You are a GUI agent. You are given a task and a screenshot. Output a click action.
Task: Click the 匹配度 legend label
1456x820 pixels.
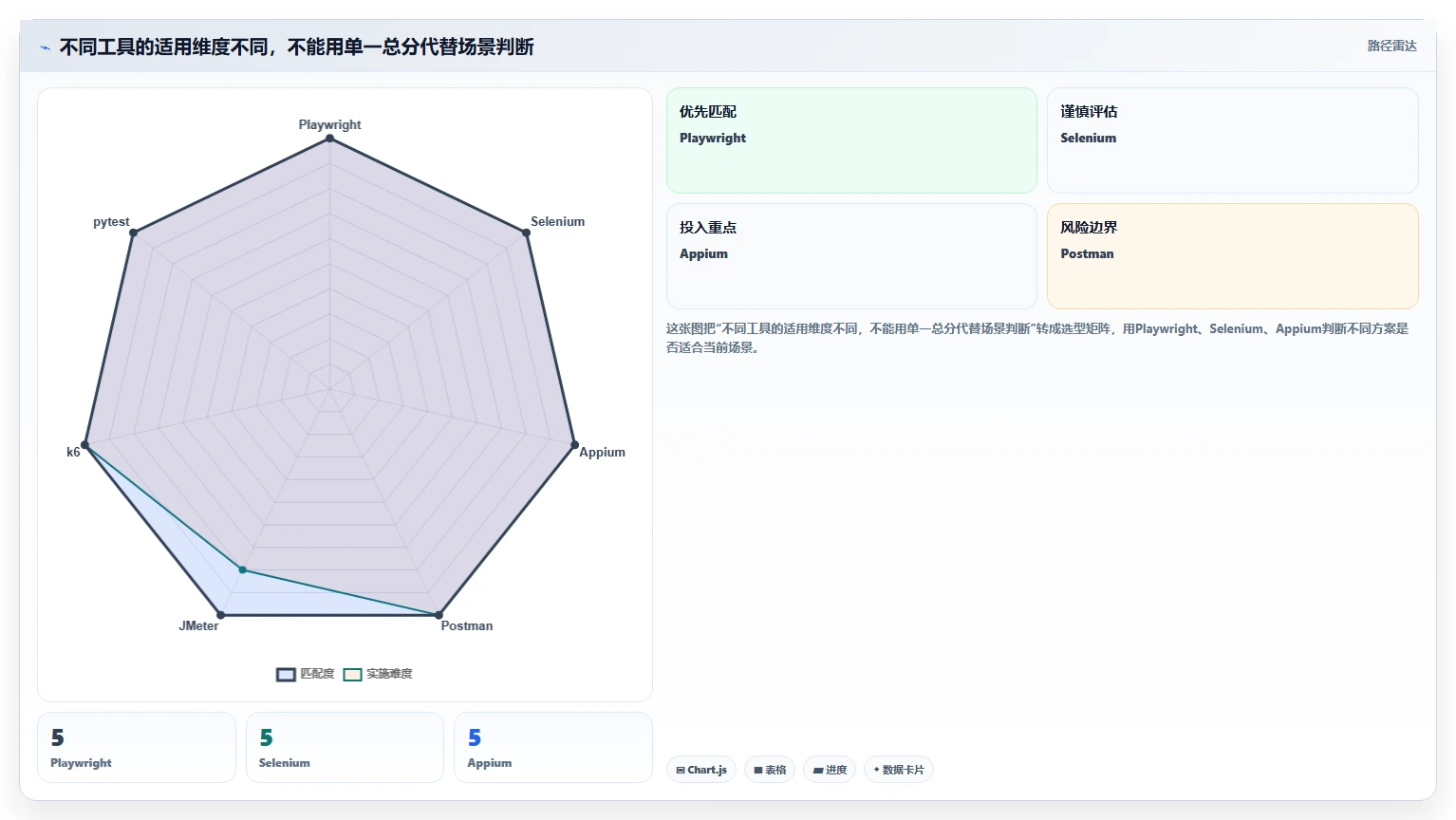317,674
